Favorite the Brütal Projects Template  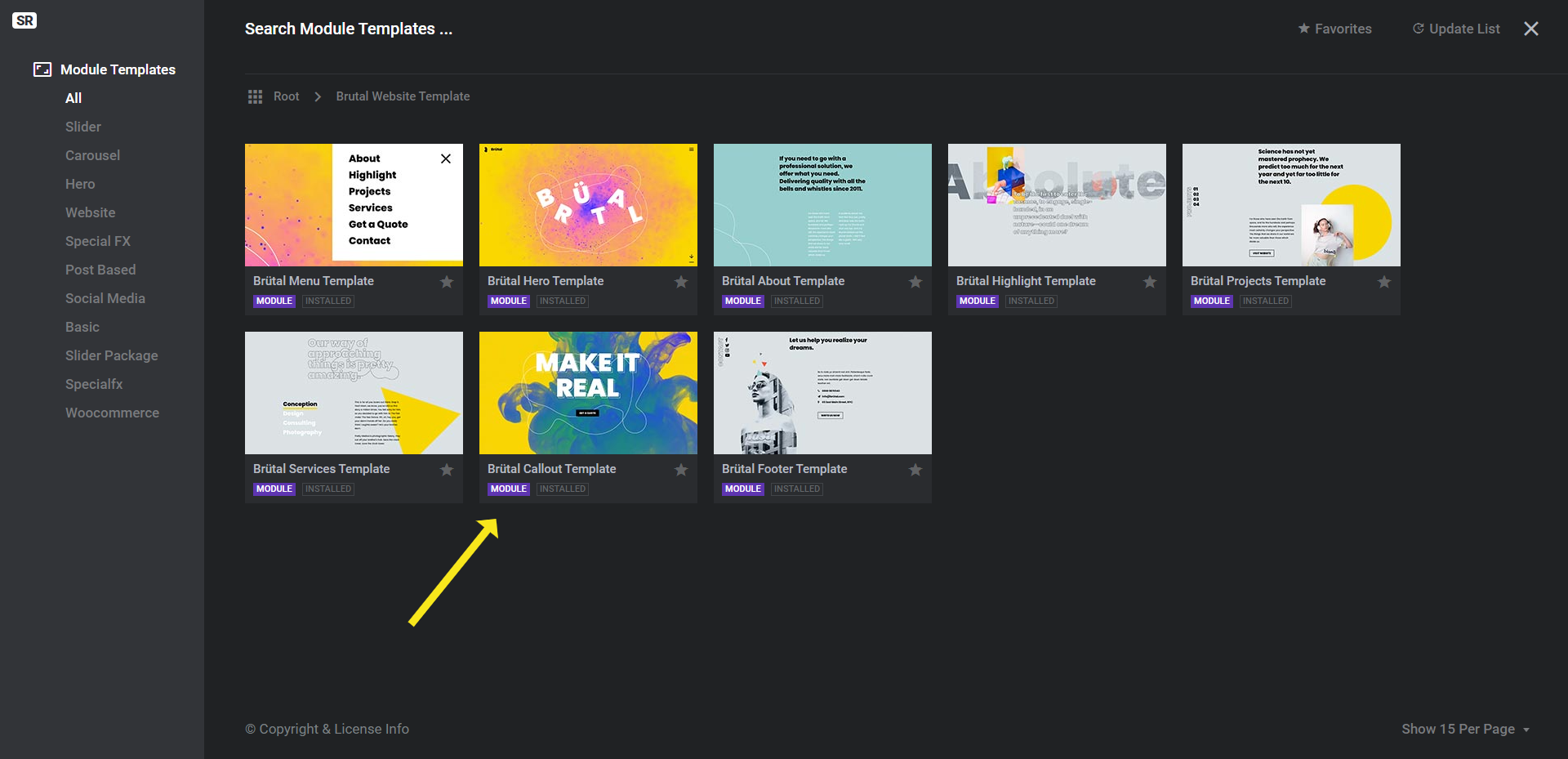[1384, 282]
